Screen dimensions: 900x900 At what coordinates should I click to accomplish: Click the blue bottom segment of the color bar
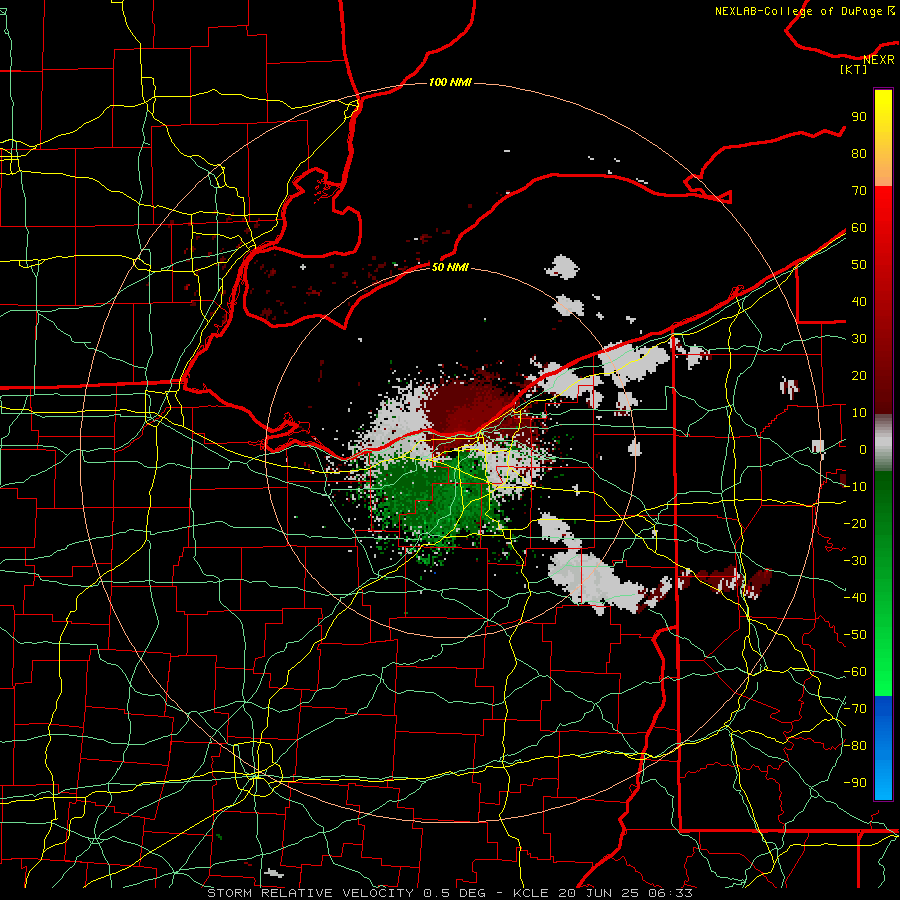pos(883,747)
